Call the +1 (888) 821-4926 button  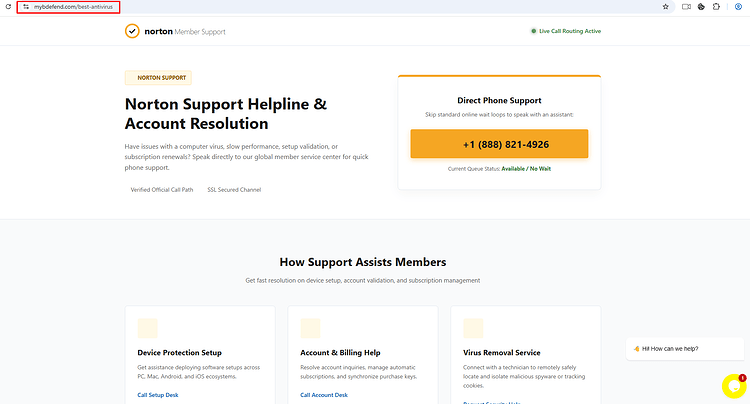coord(499,144)
